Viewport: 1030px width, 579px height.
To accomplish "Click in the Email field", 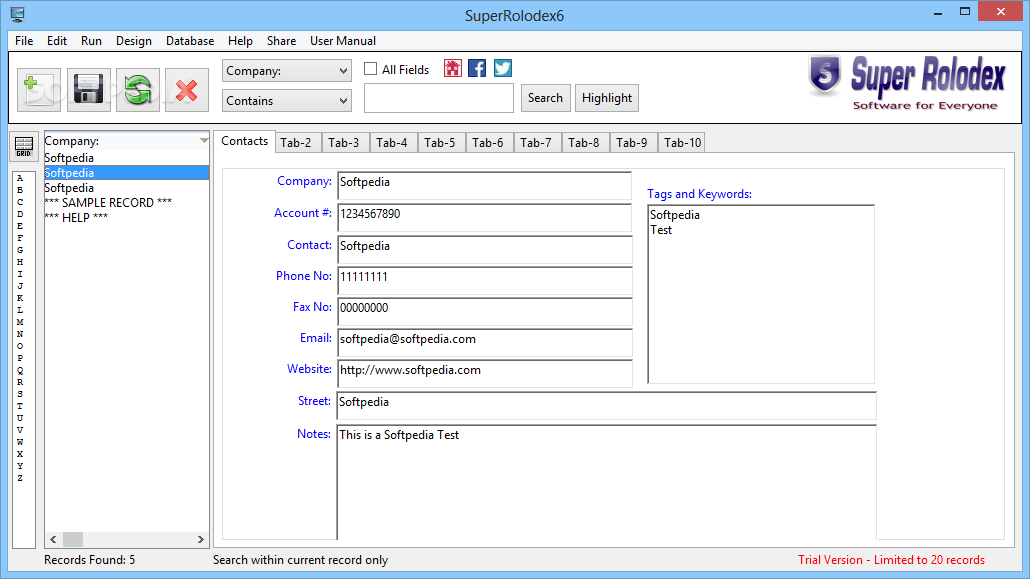I will coord(485,342).
